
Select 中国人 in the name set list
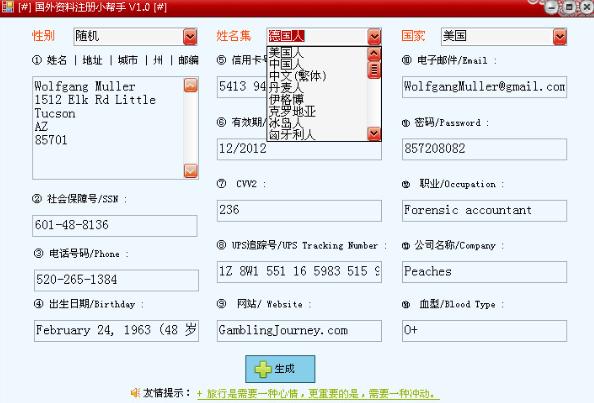coord(317,64)
